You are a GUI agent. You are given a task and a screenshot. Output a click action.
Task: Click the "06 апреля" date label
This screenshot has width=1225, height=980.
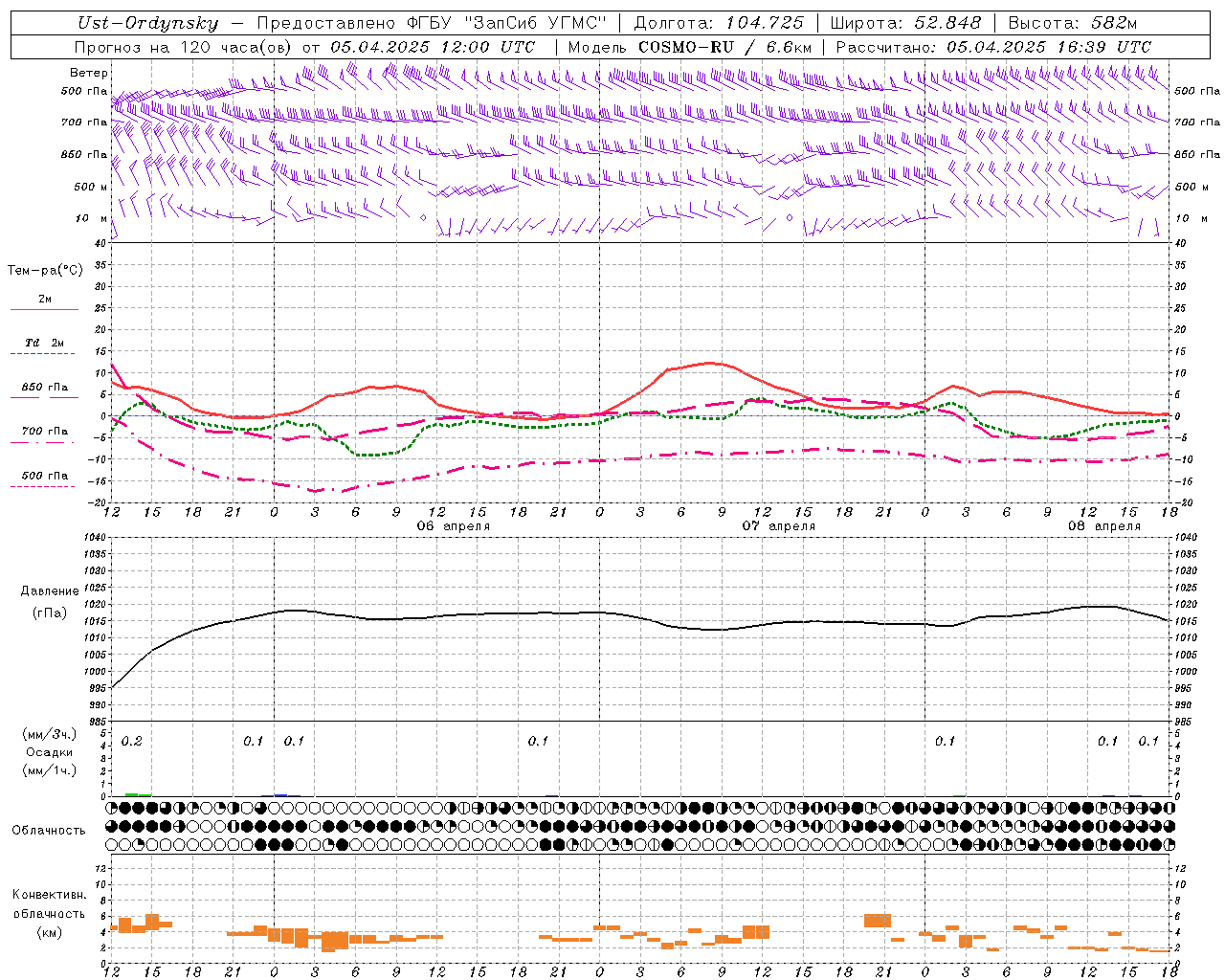(454, 526)
